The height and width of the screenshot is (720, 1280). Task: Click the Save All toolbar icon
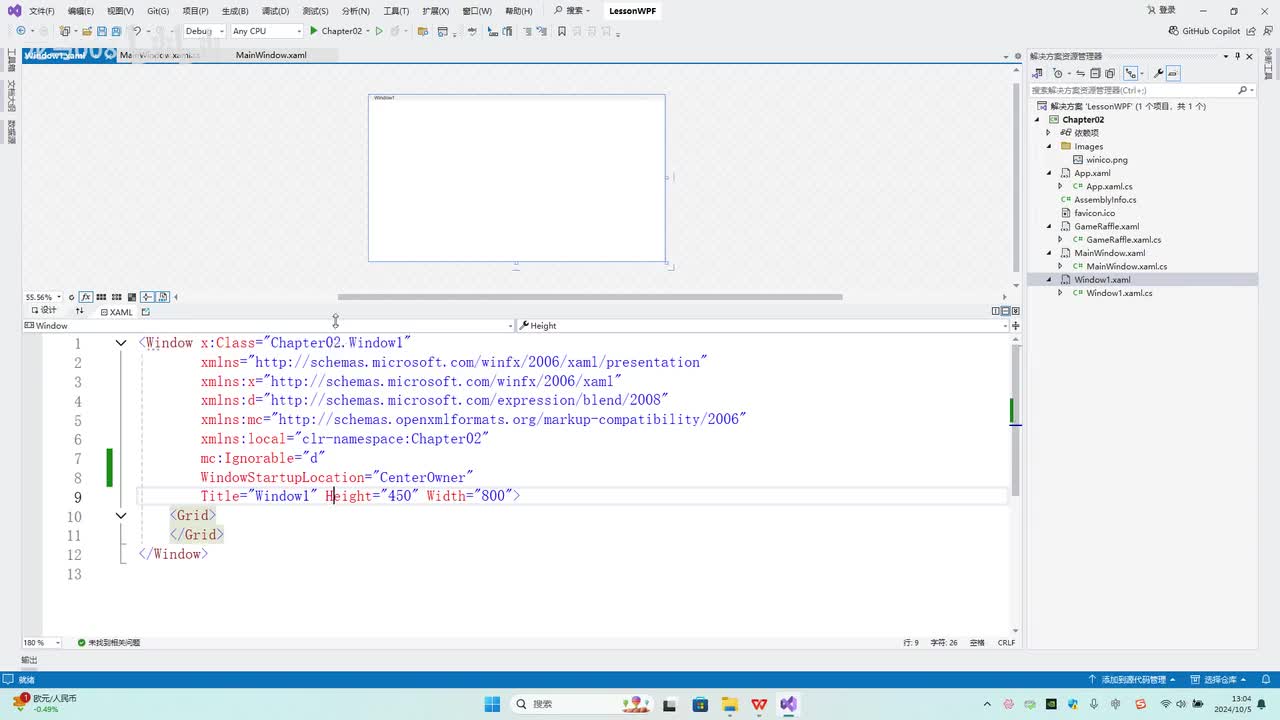pos(117,31)
